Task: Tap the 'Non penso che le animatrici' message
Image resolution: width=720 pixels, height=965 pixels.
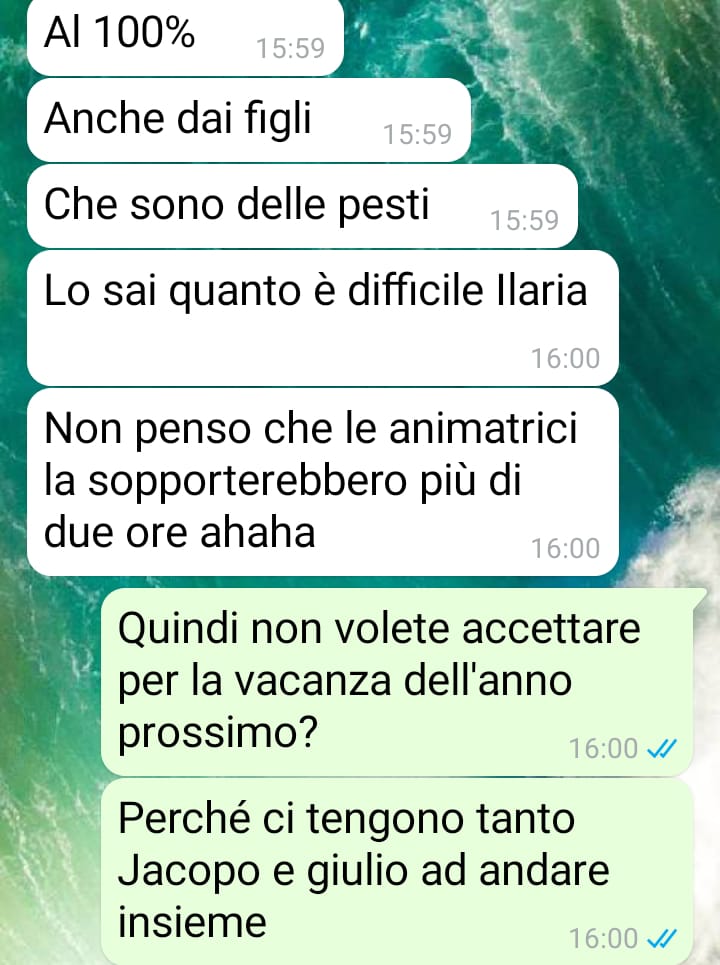Action: 322,482
